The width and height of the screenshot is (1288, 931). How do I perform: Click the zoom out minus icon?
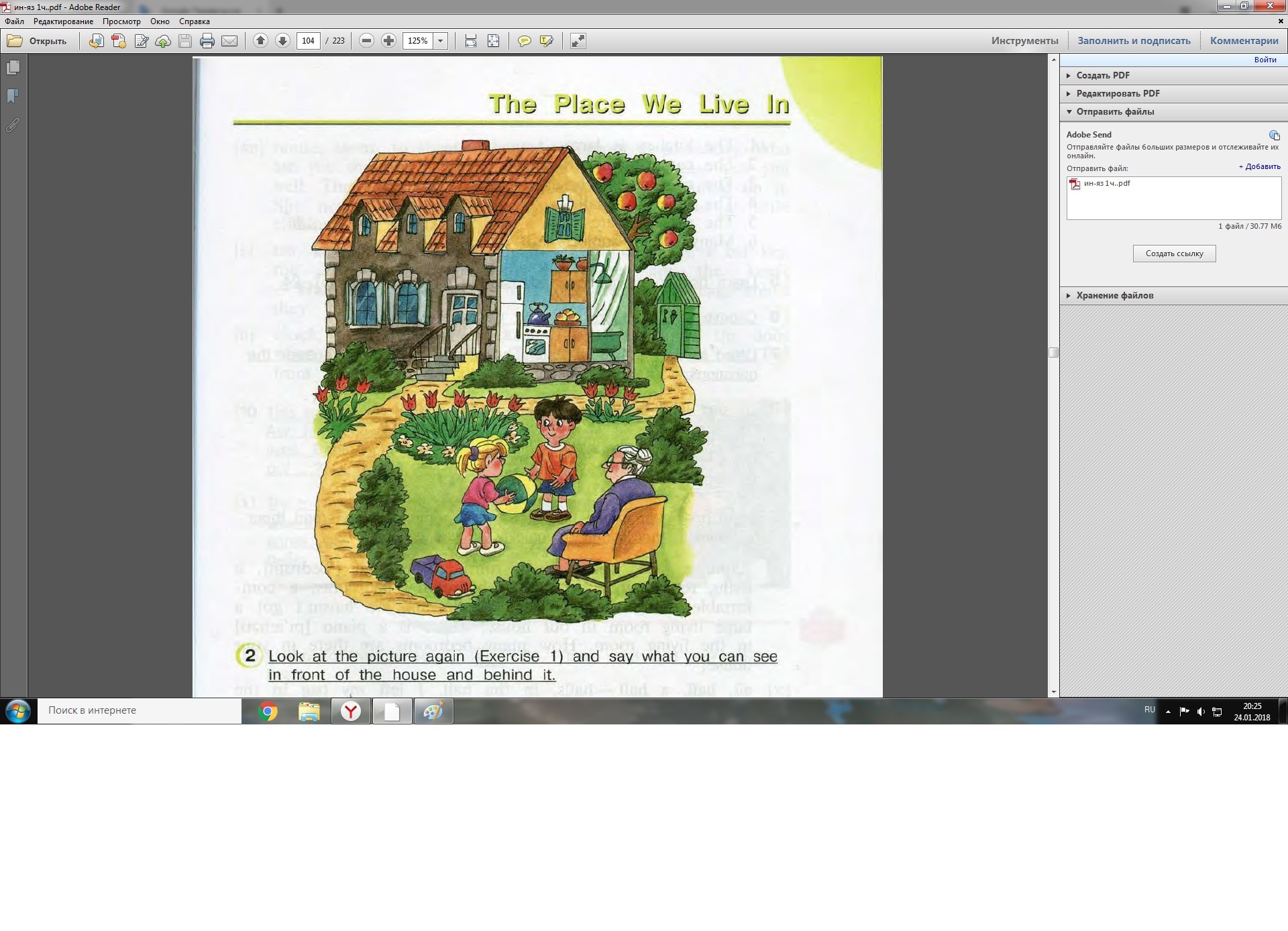tap(366, 41)
